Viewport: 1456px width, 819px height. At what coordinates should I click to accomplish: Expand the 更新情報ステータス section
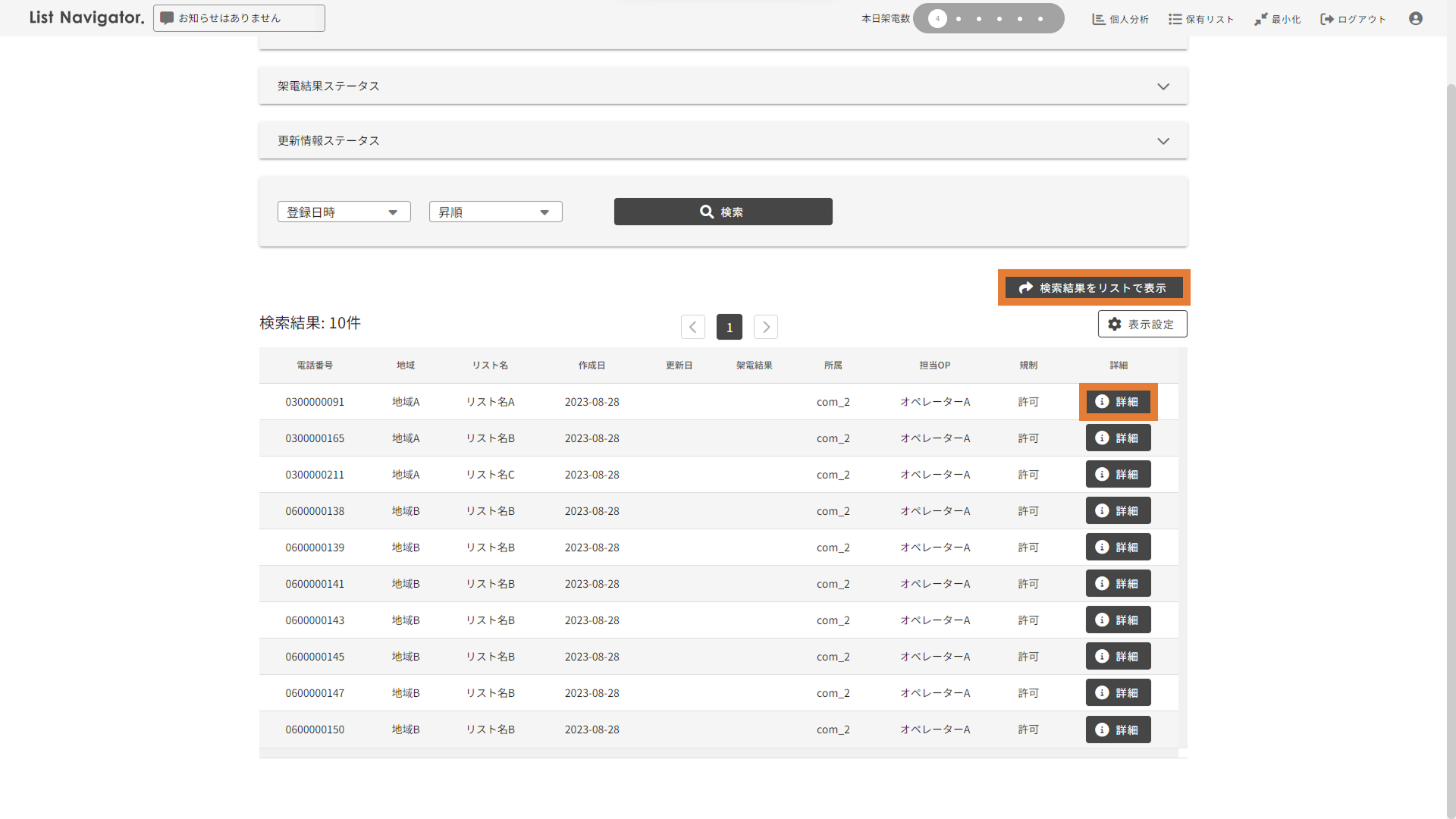tap(1163, 141)
